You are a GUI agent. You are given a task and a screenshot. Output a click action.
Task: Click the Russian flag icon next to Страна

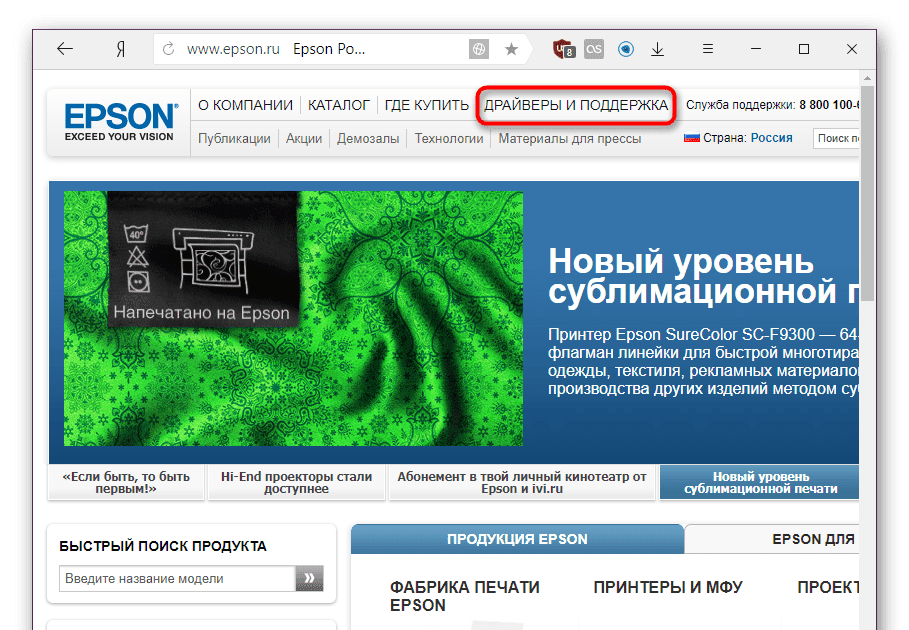(x=692, y=138)
